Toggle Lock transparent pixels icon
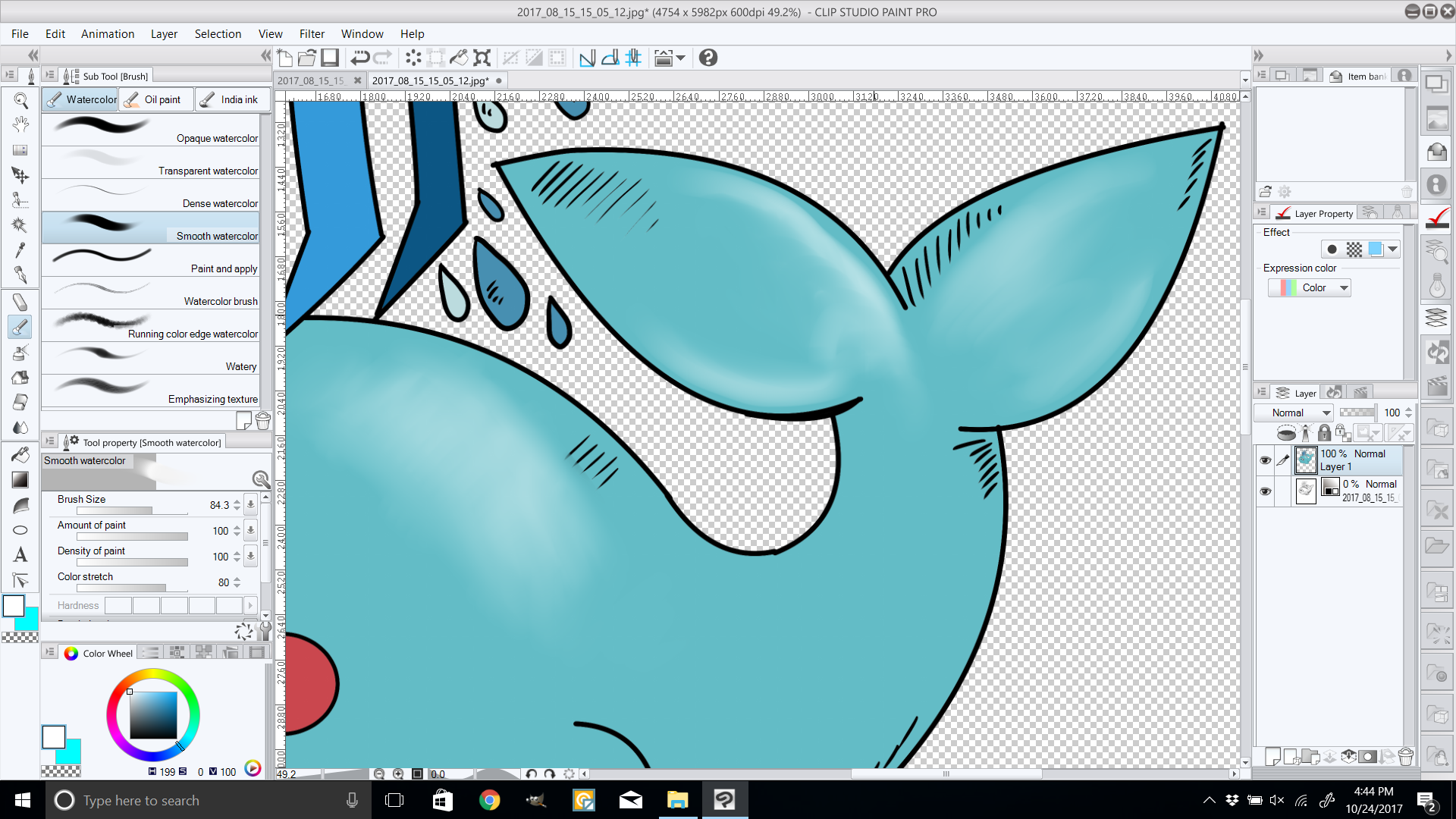Screen dimensions: 1456x819 pos(1343,433)
